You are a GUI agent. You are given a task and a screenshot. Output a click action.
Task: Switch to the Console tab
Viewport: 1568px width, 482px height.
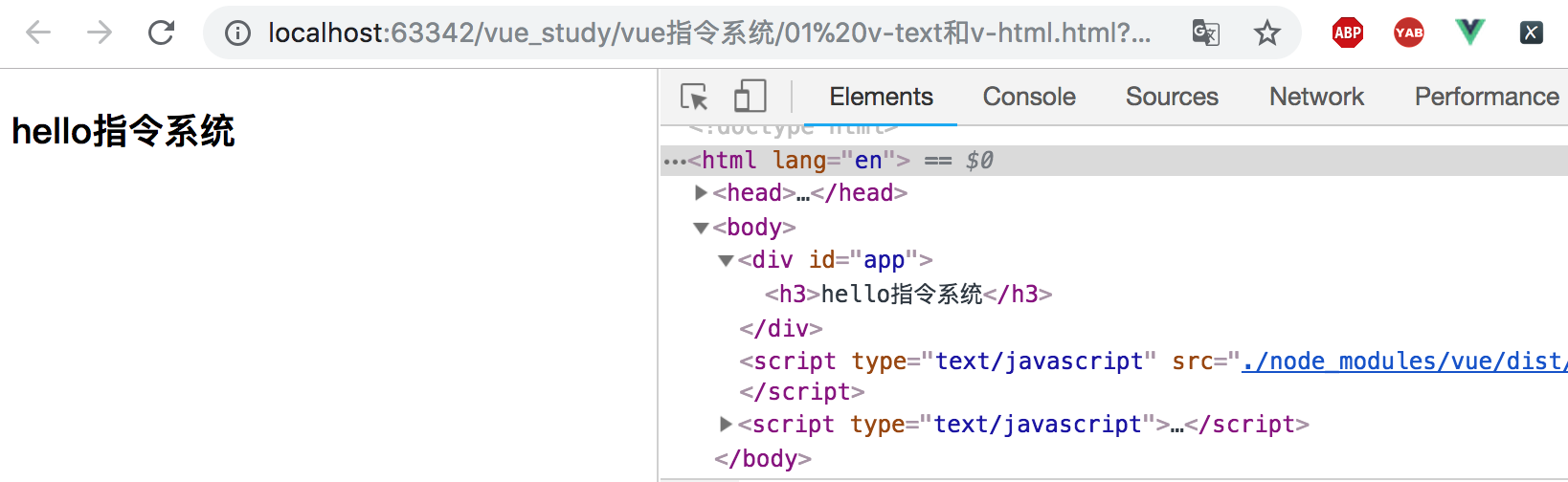pyautogui.click(x=1029, y=97)
